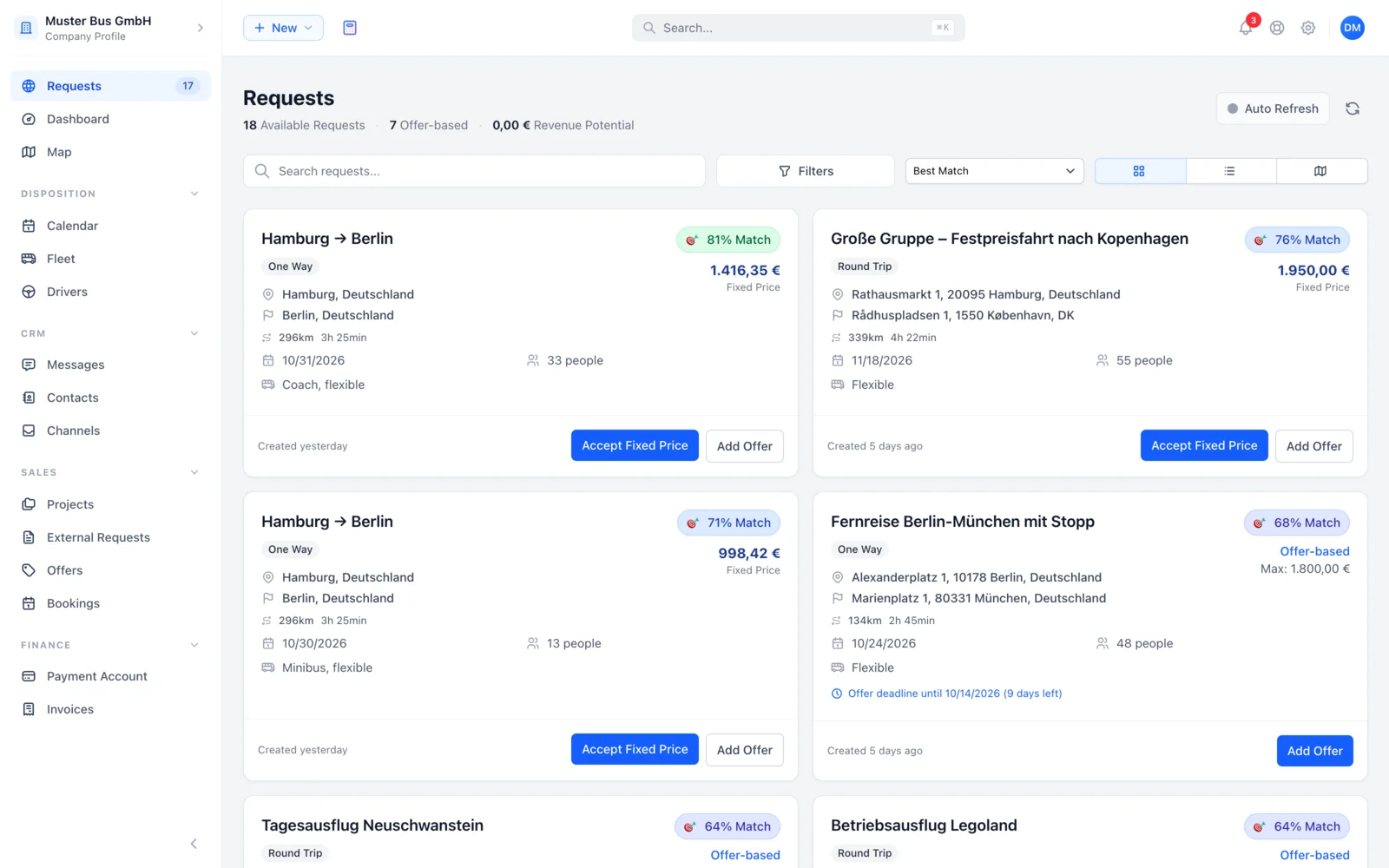Open the settings gear icon
The width and height of the screenshot is (1389, 868).
pos(1308,28)
